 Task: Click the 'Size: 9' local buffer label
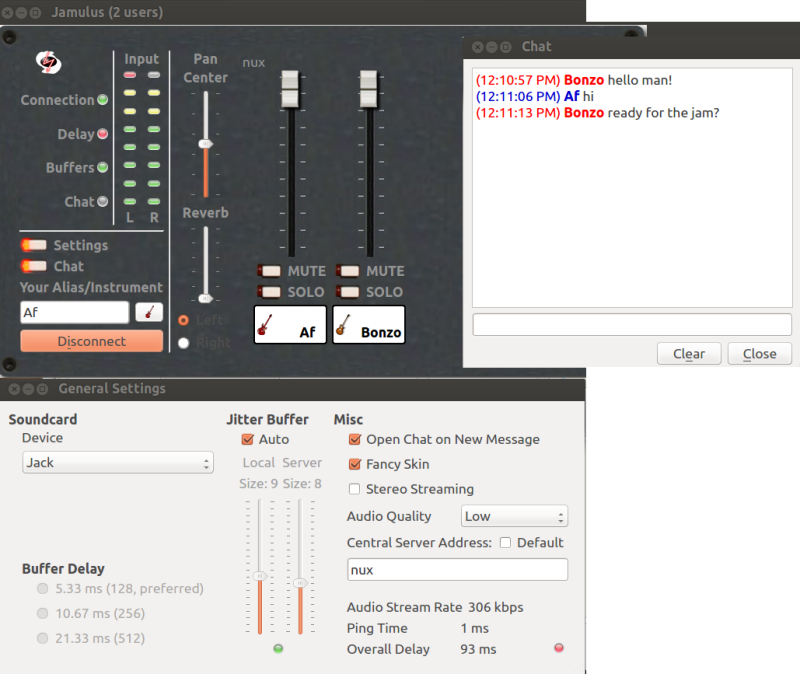259,484
